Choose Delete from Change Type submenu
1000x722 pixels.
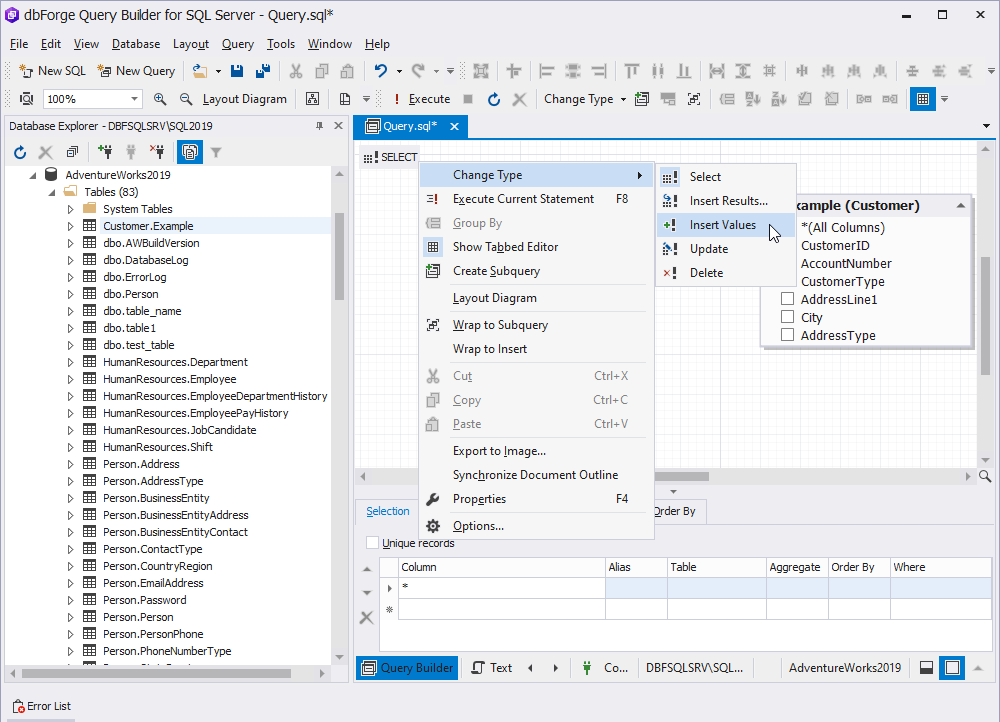pyautogui.click(x=725, y=272)
